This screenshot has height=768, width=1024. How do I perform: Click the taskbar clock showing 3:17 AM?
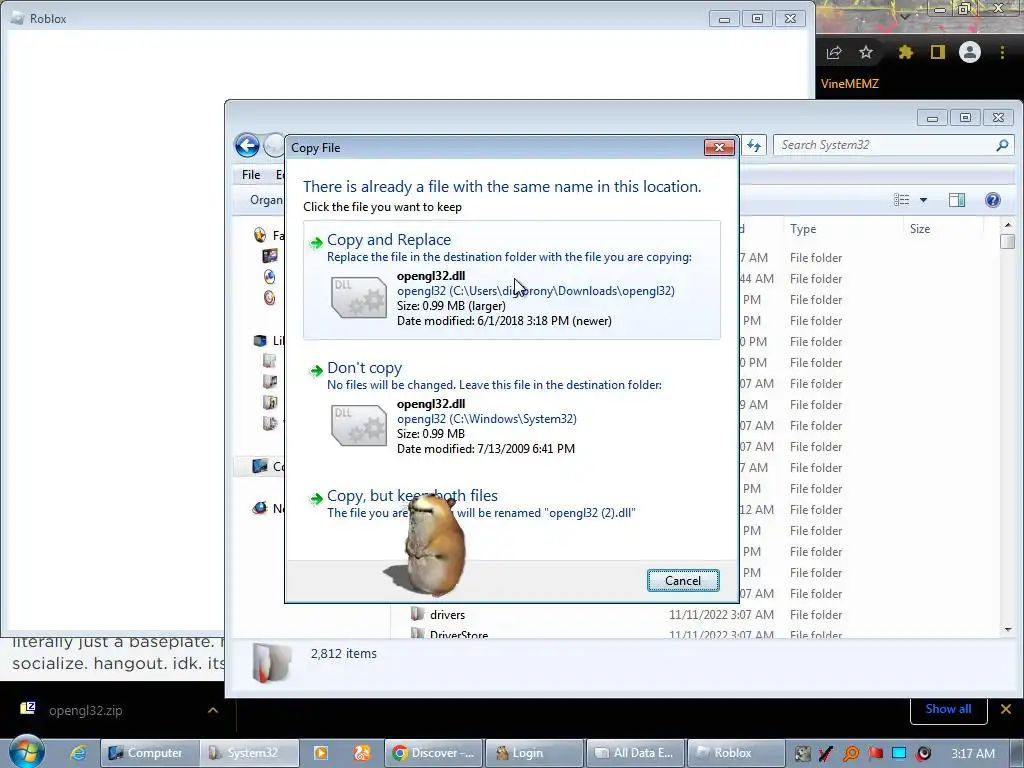click(x=973, y=754)
